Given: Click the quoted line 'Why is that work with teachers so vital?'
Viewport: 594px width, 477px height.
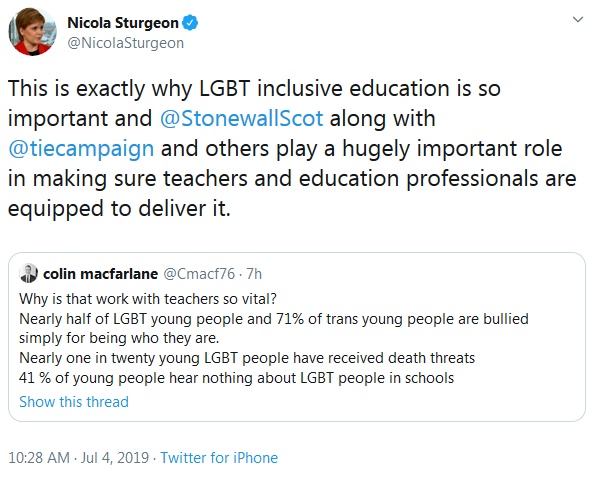Looking at the screenshot, I should coord(148,299).
